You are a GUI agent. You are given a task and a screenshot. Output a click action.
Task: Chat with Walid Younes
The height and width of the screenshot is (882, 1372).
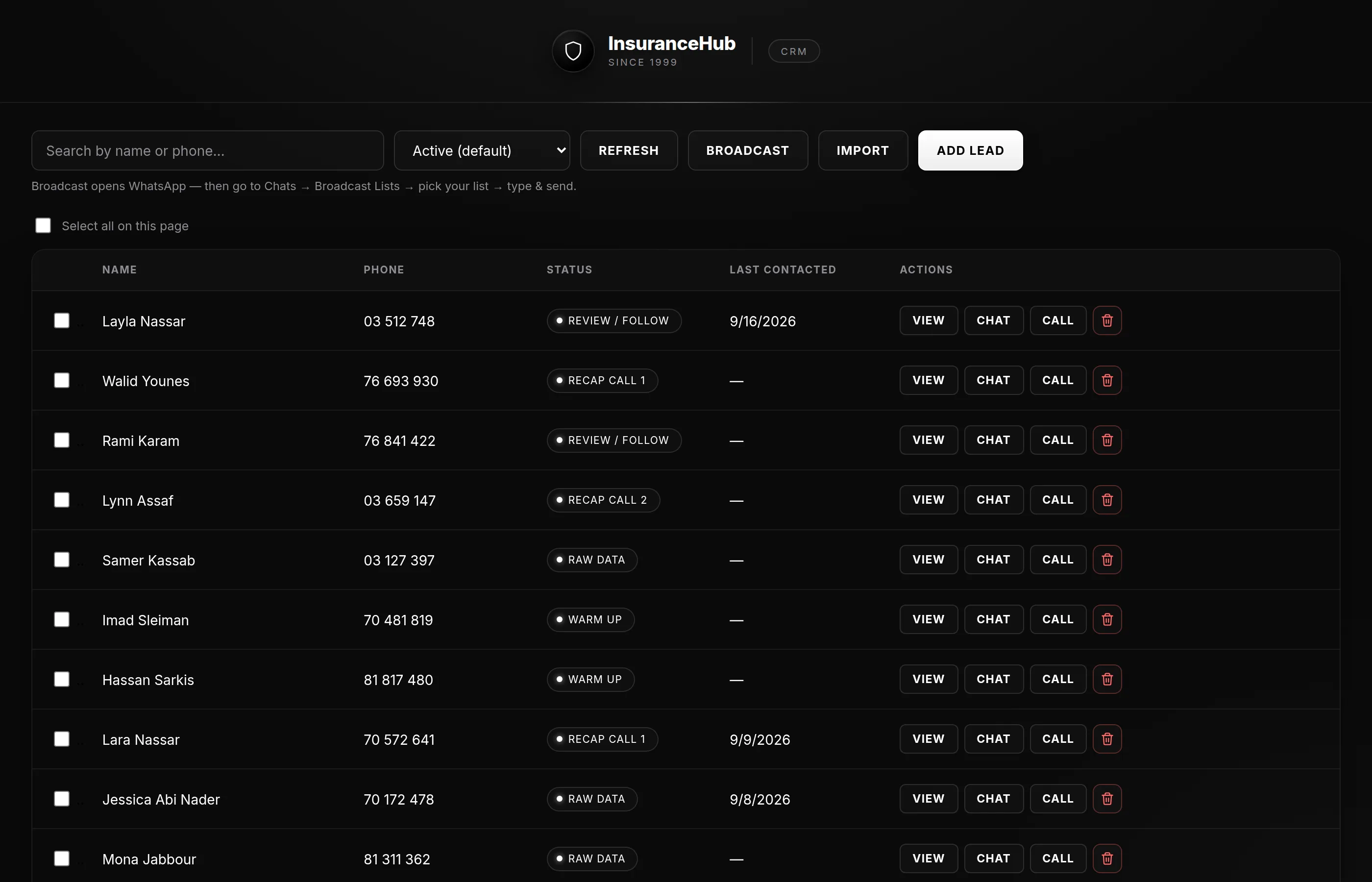coord(994,380)
